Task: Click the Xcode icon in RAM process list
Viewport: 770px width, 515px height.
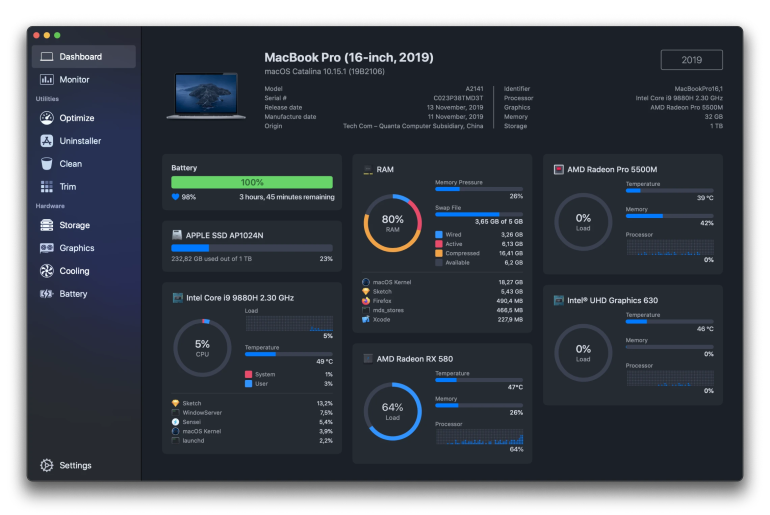Action: (x=366, y=320)
